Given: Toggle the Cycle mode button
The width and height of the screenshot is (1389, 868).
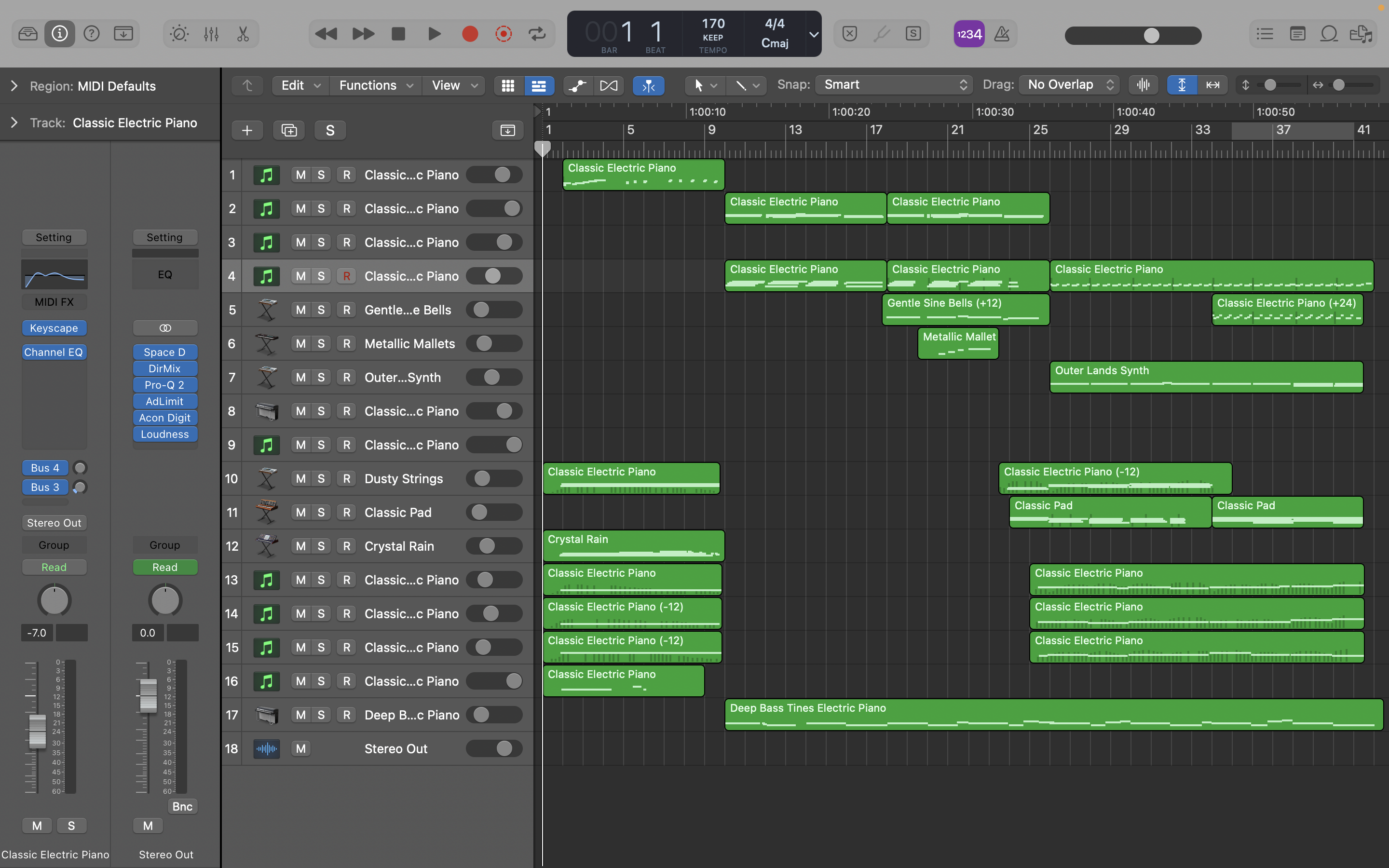Looking at the screenshot, I should (537, 34).
